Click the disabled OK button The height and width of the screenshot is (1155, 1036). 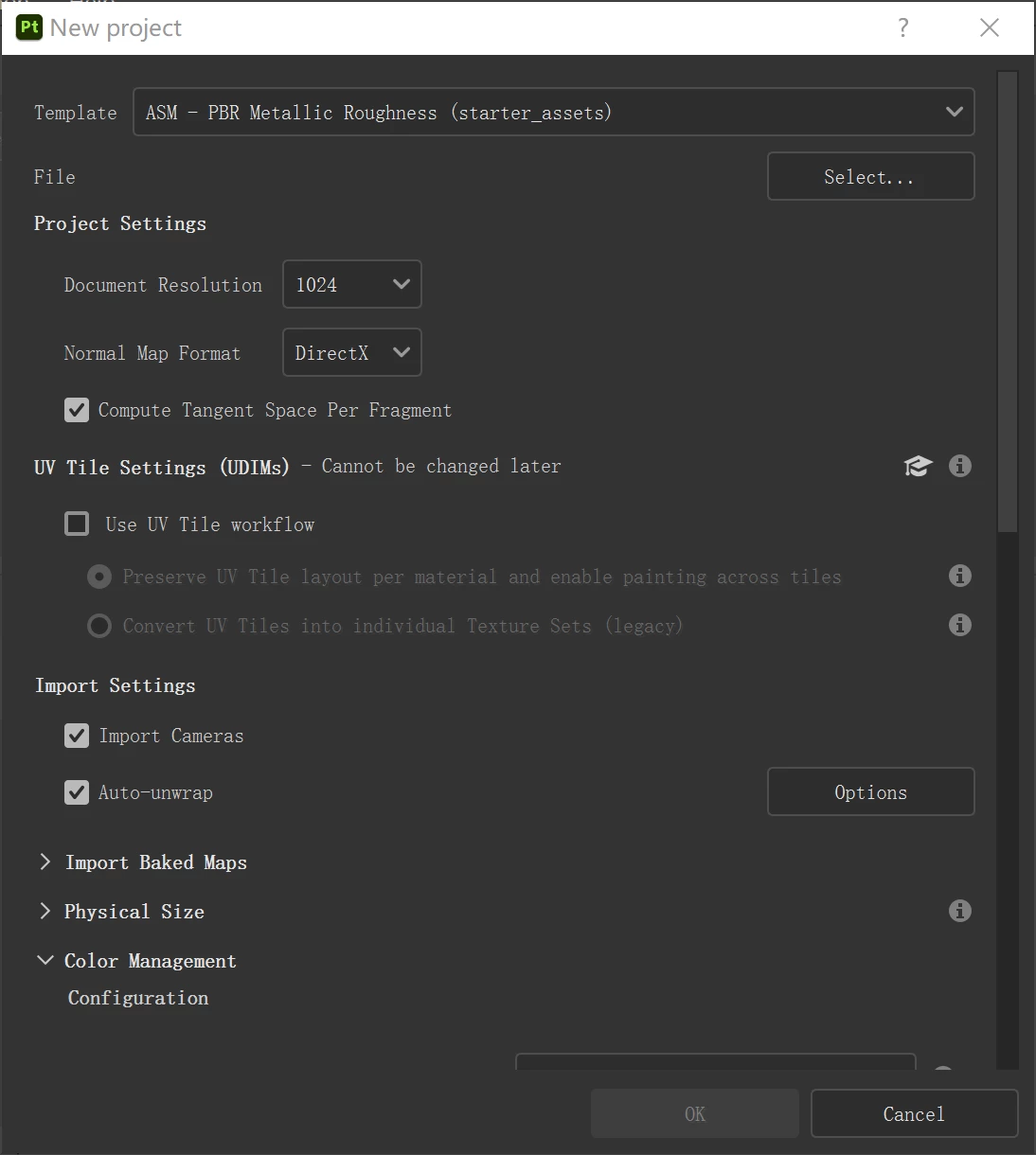(x=695, y=1113)
